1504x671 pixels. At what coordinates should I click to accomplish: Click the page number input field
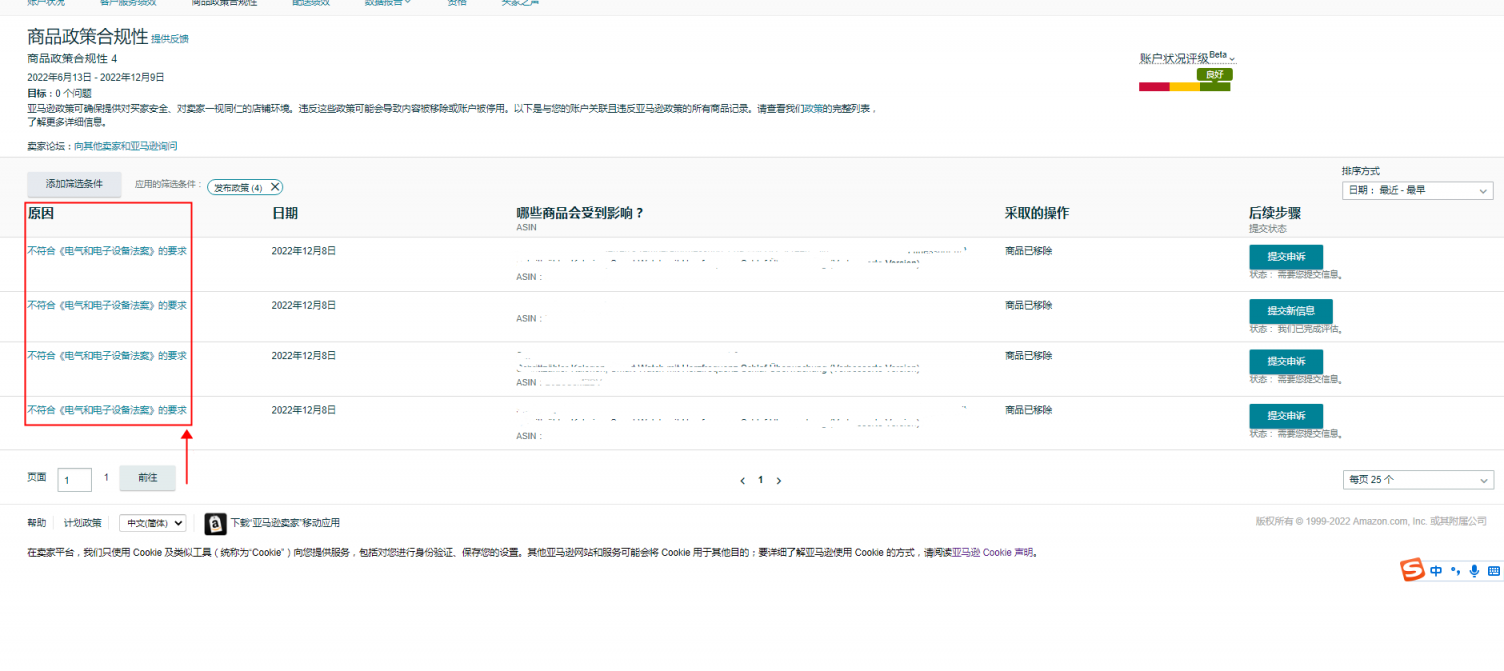click(74, 480)
